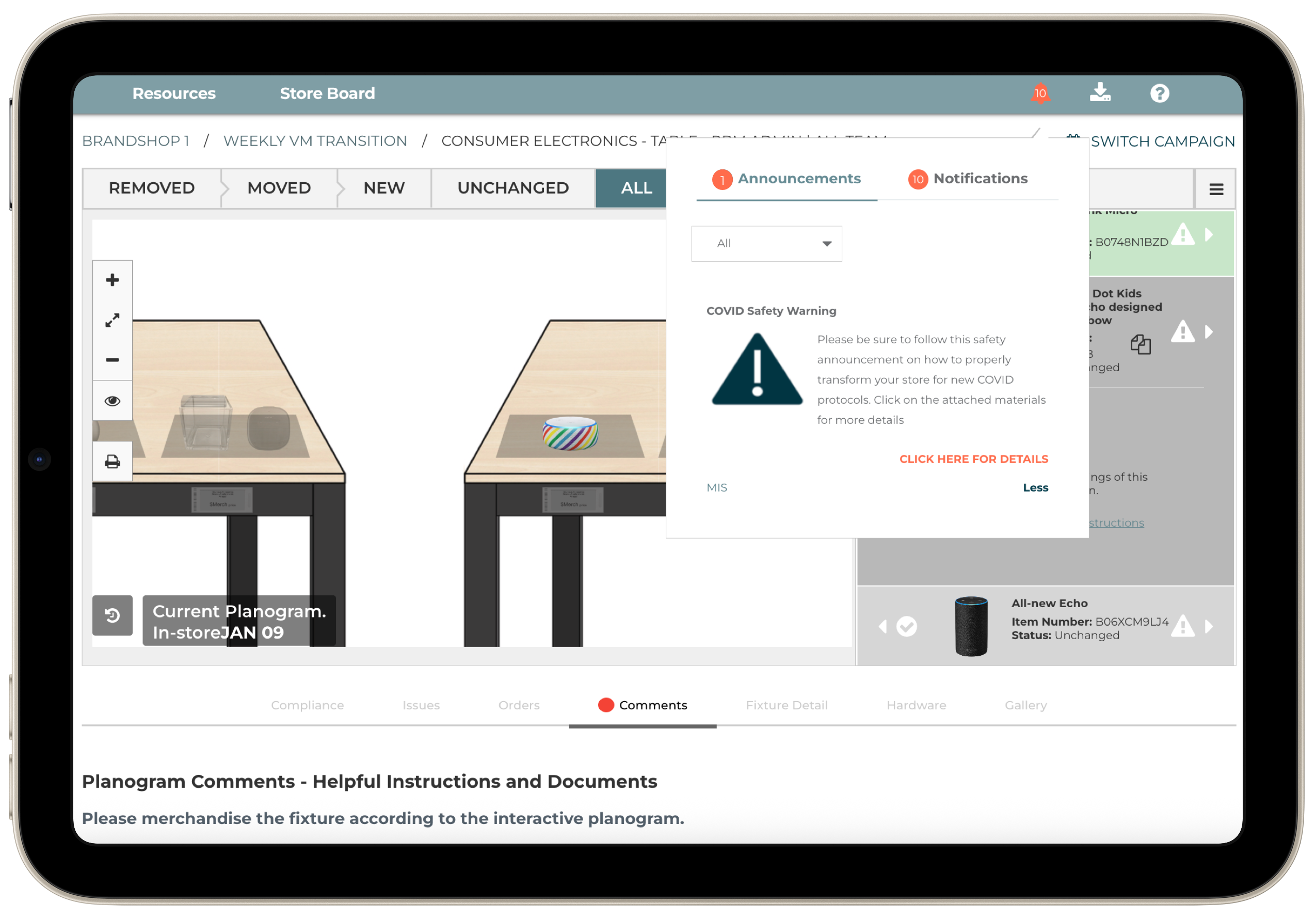Select the NEW filter tab
Viewport: 1316px width, 919px height.
(384, 188)
